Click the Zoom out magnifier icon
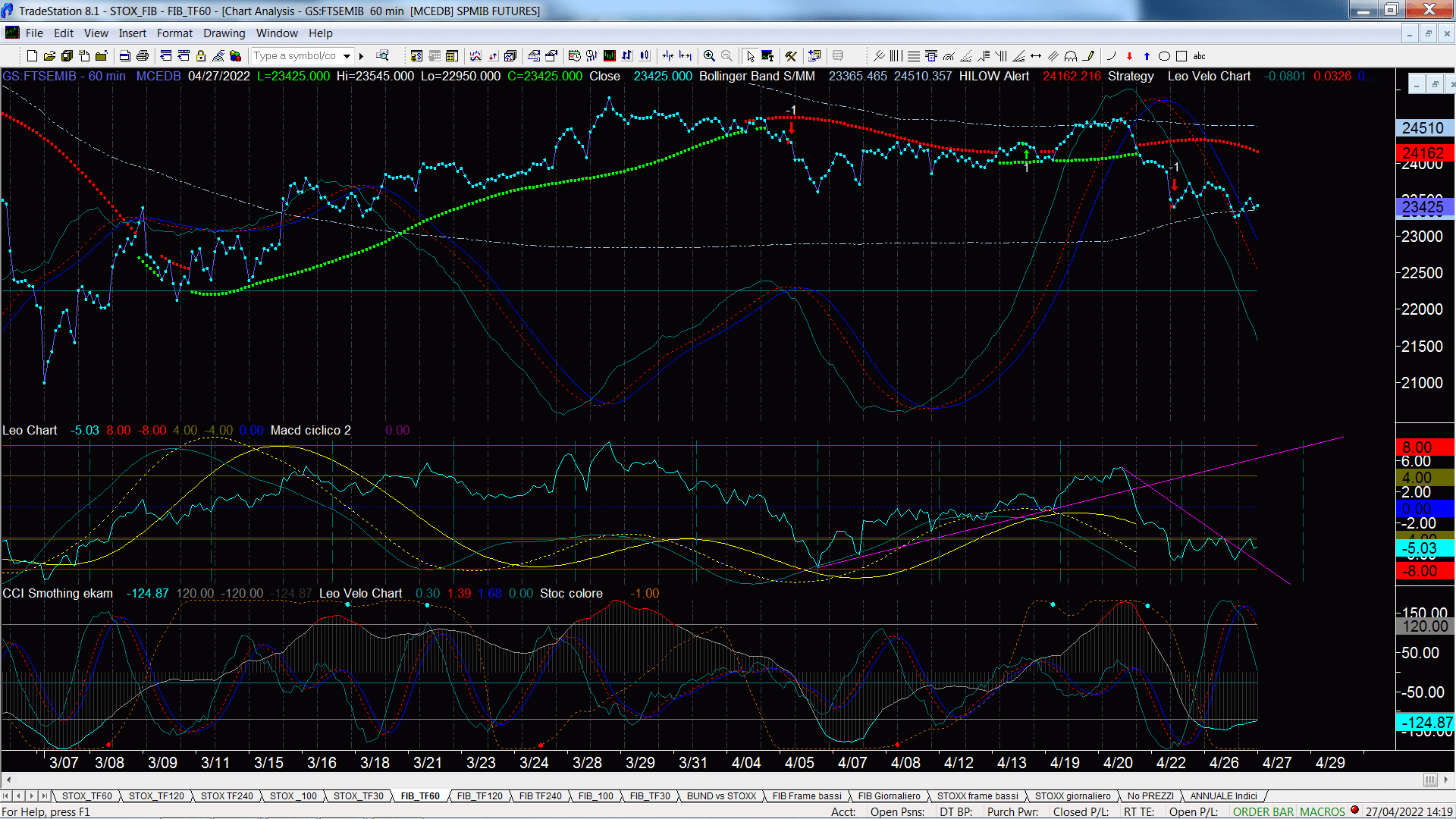The width and height of the screenshot is (1456, 819). (726, 56)
